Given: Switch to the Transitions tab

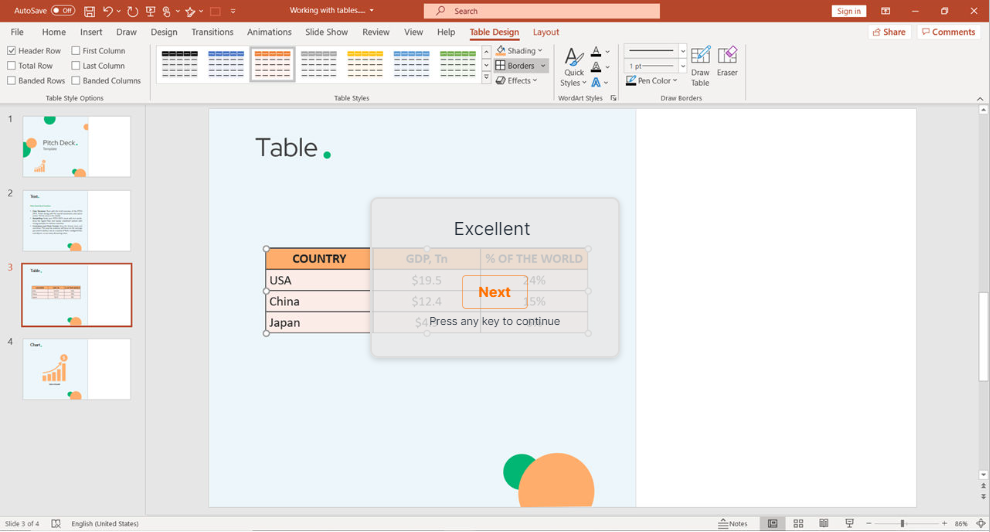Looking at the screenshot, I should (x=212, y=32).
